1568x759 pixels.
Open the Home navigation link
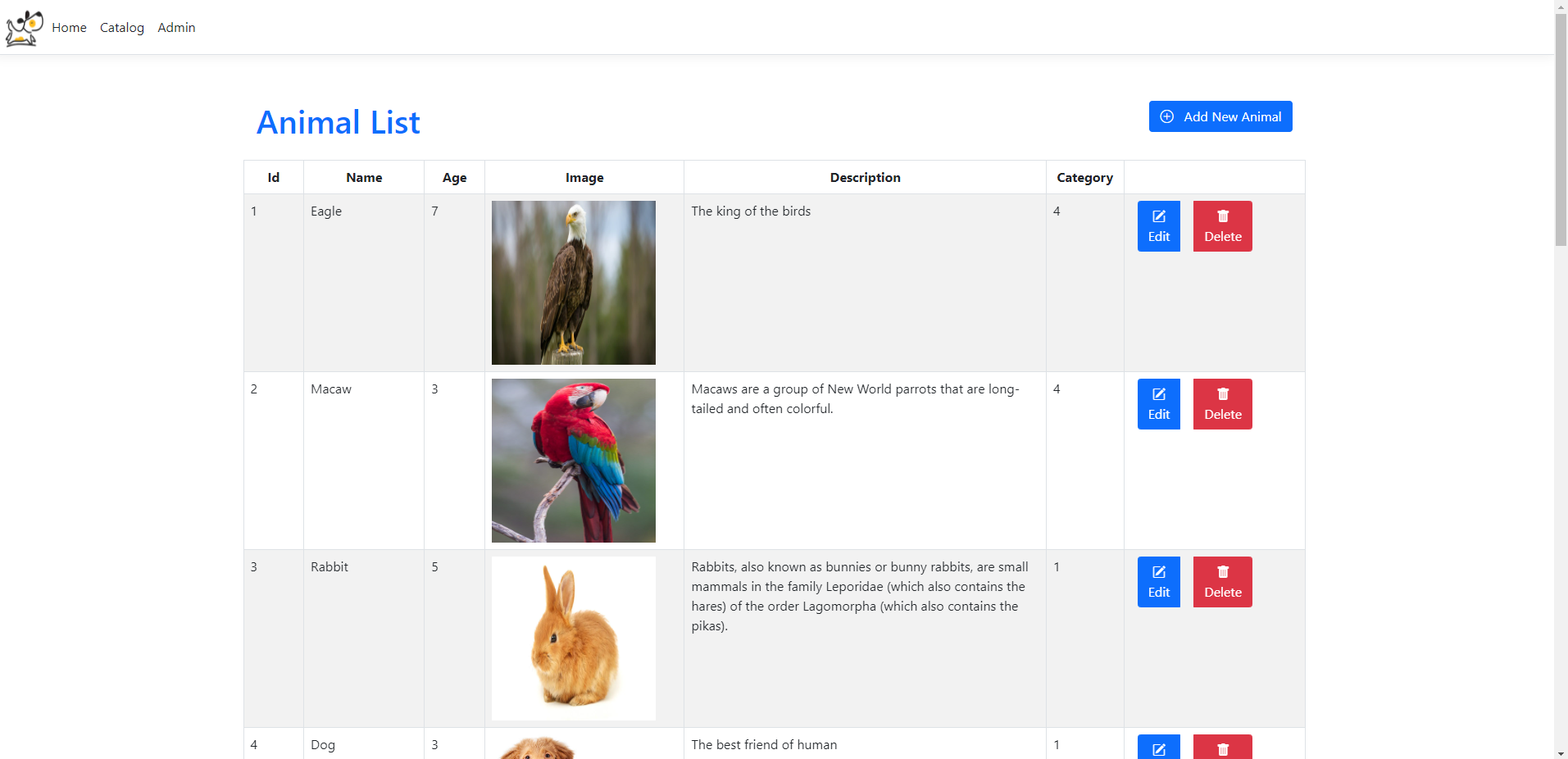tap(69, 27)
